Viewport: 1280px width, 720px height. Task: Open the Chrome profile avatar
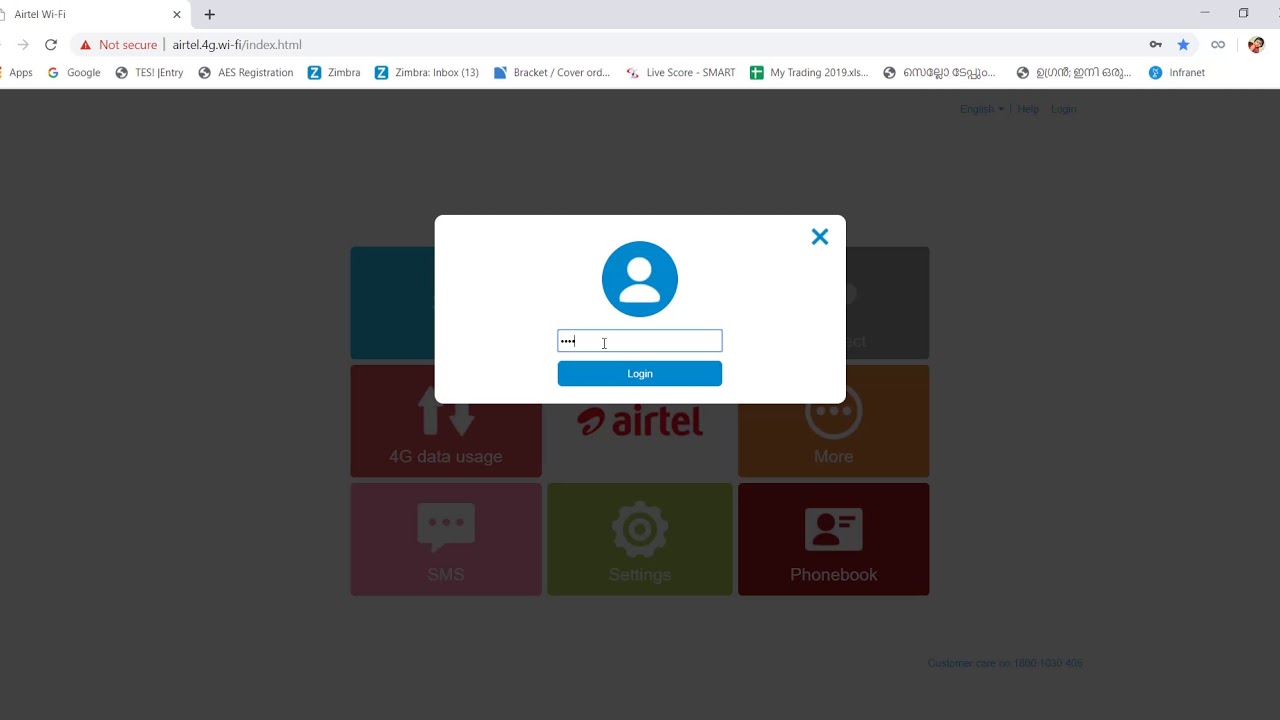click(1256, 45)
